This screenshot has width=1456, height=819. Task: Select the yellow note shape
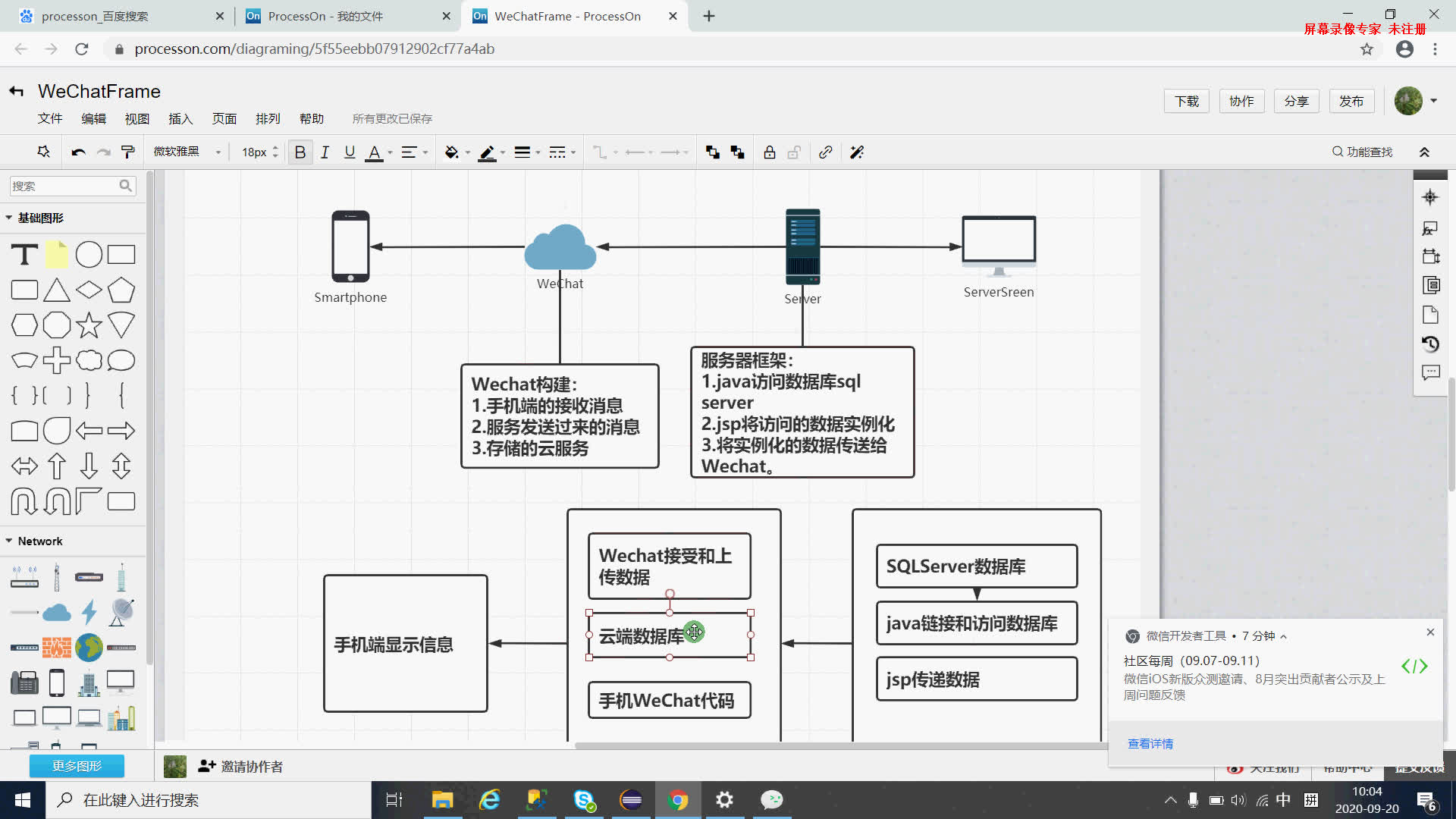tap(56, 255)
